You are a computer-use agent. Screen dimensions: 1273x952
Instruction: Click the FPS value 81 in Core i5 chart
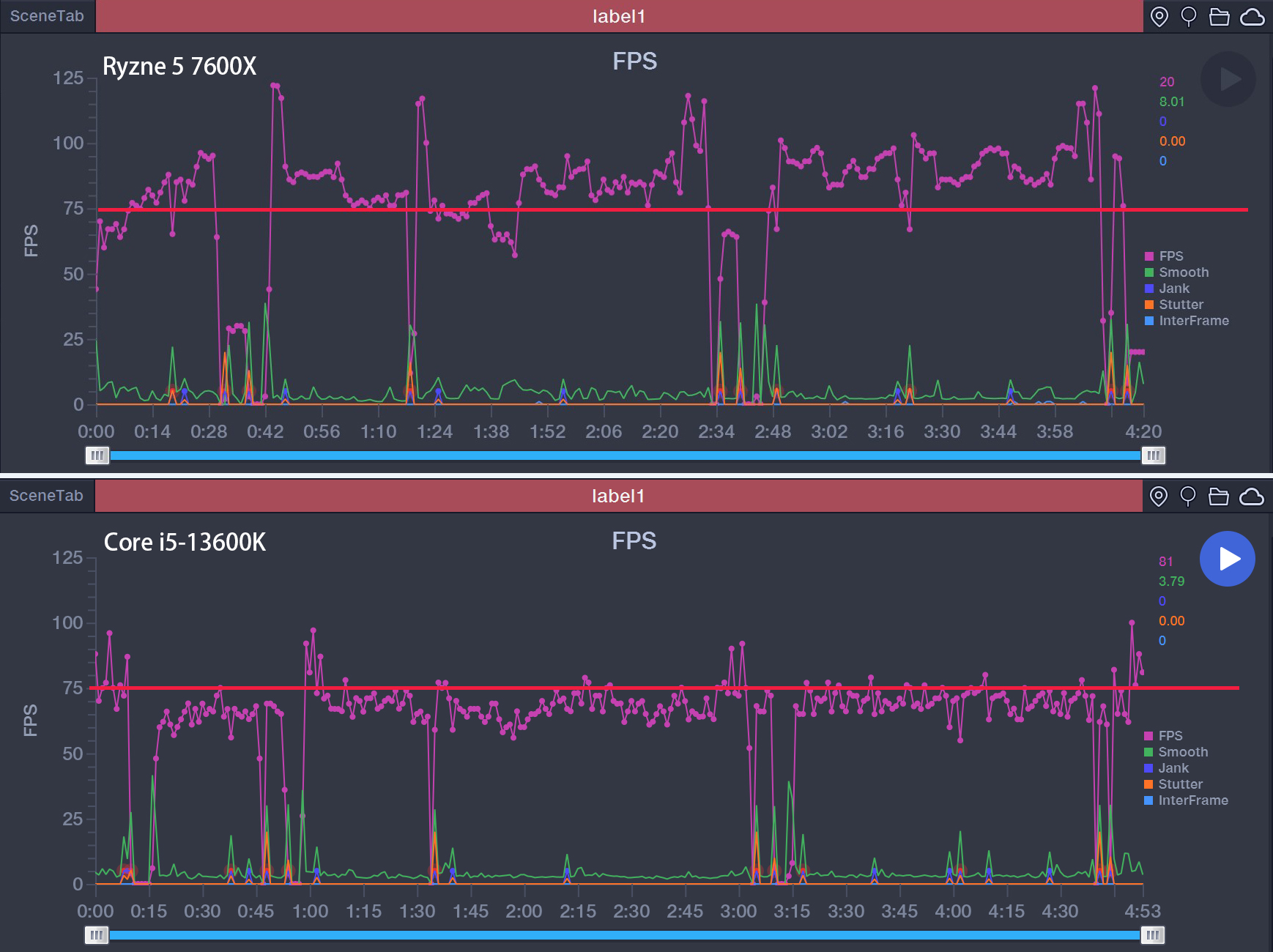[x=1166, y=562]
